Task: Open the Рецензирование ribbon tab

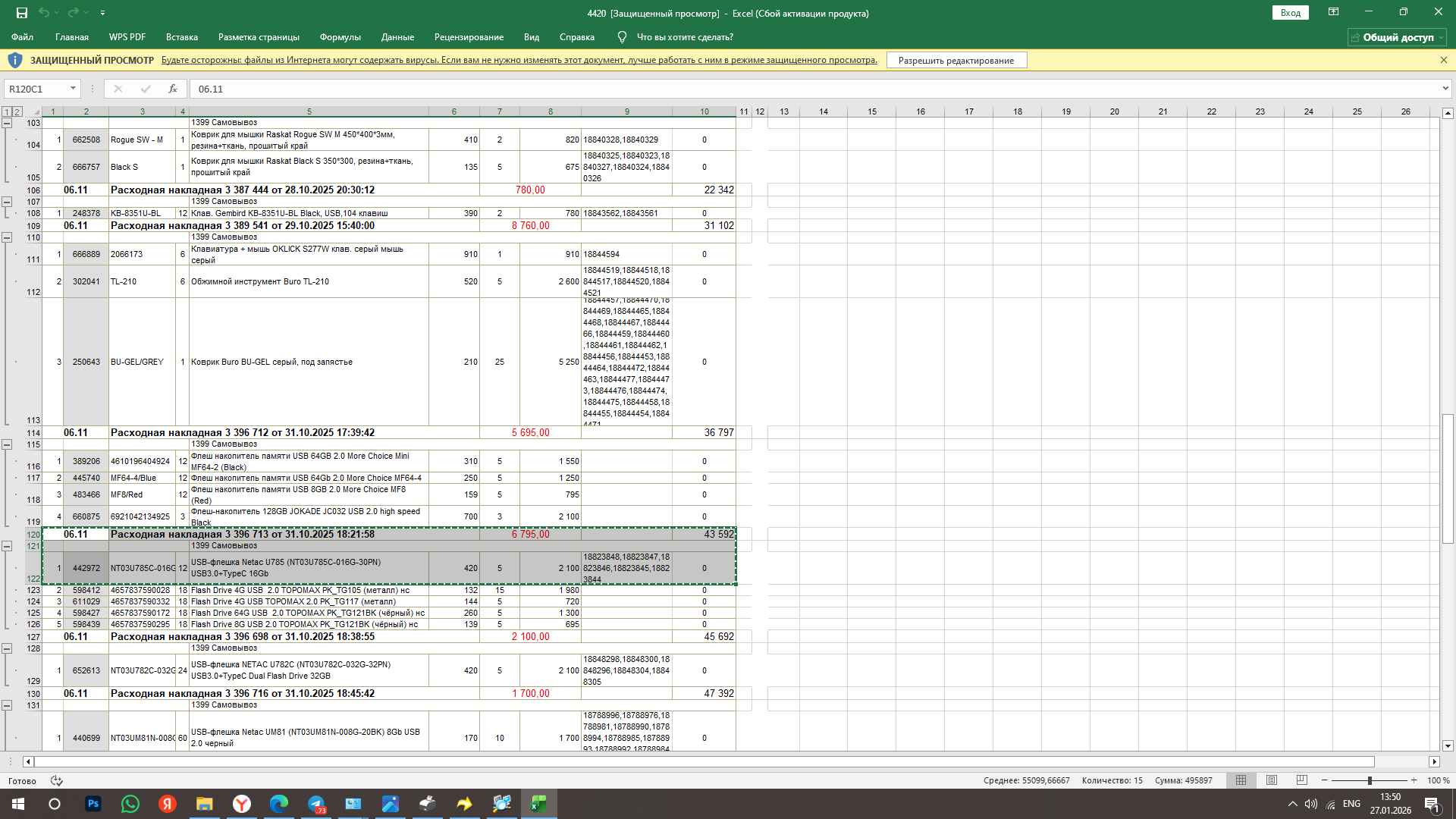Action: tap(469, 37)
